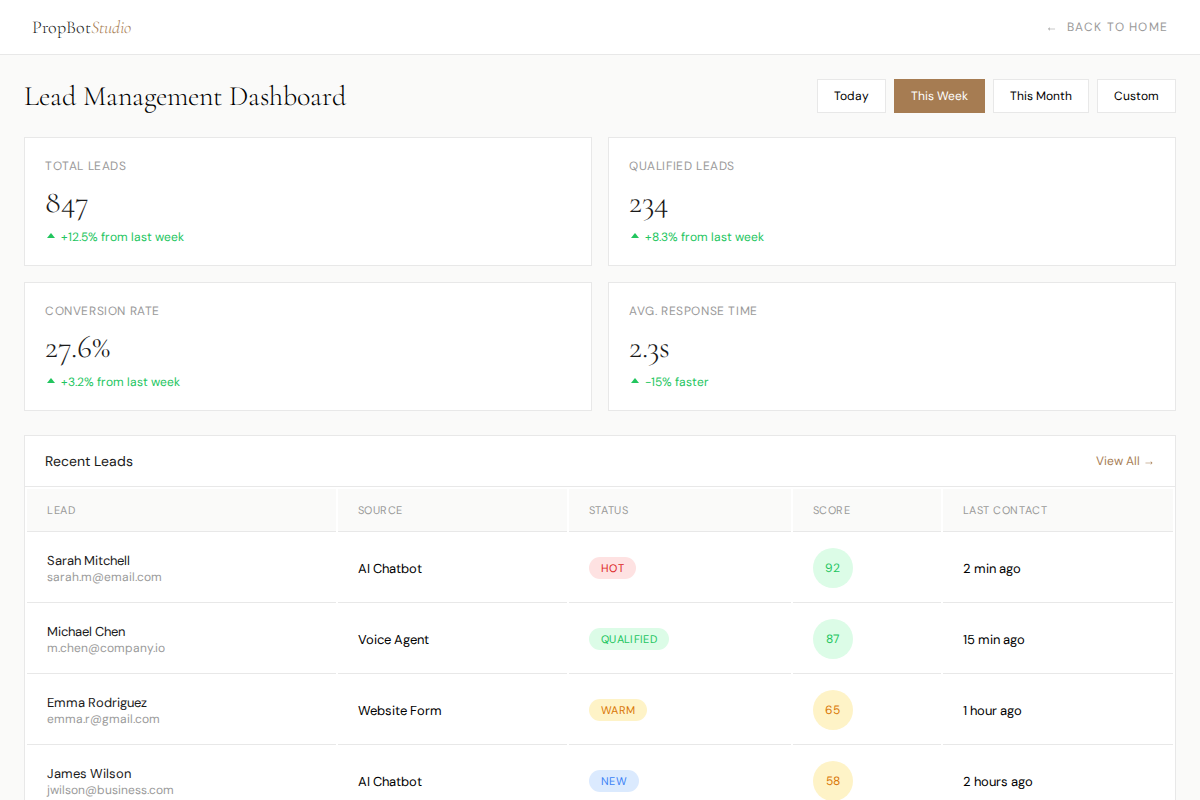
Task: Click the trend arrow under Conversion Rate
Action: 50,381
